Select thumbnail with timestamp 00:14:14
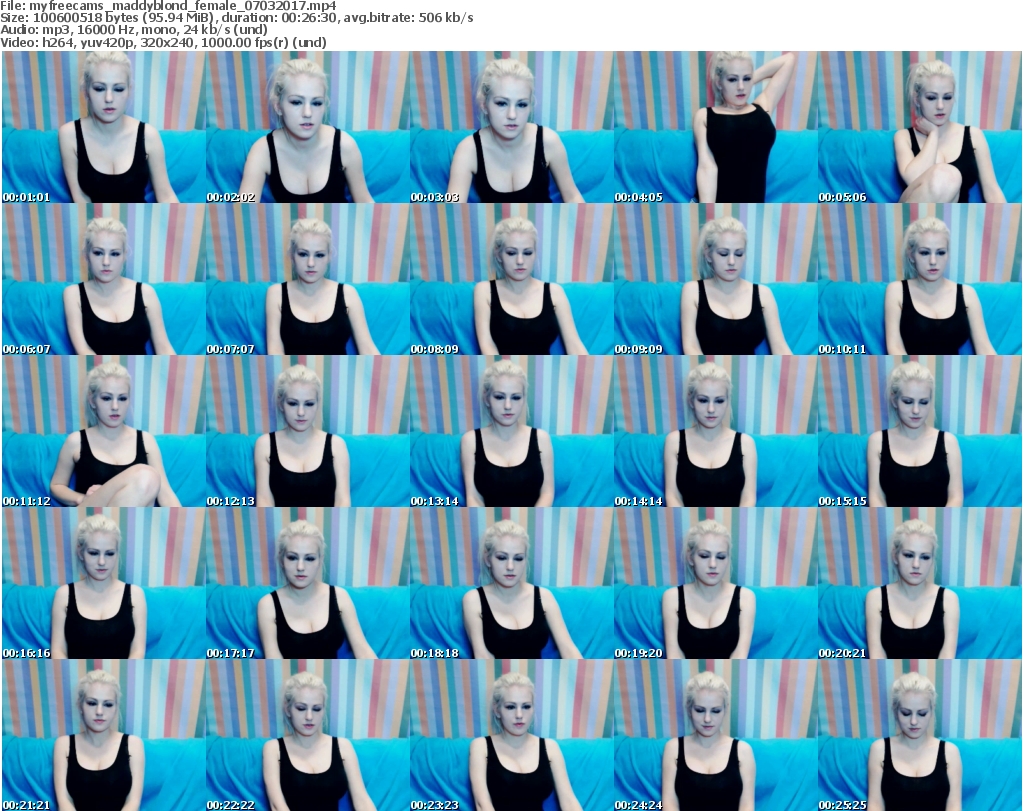The image size is (1024, 811). (x=716, y=432)
